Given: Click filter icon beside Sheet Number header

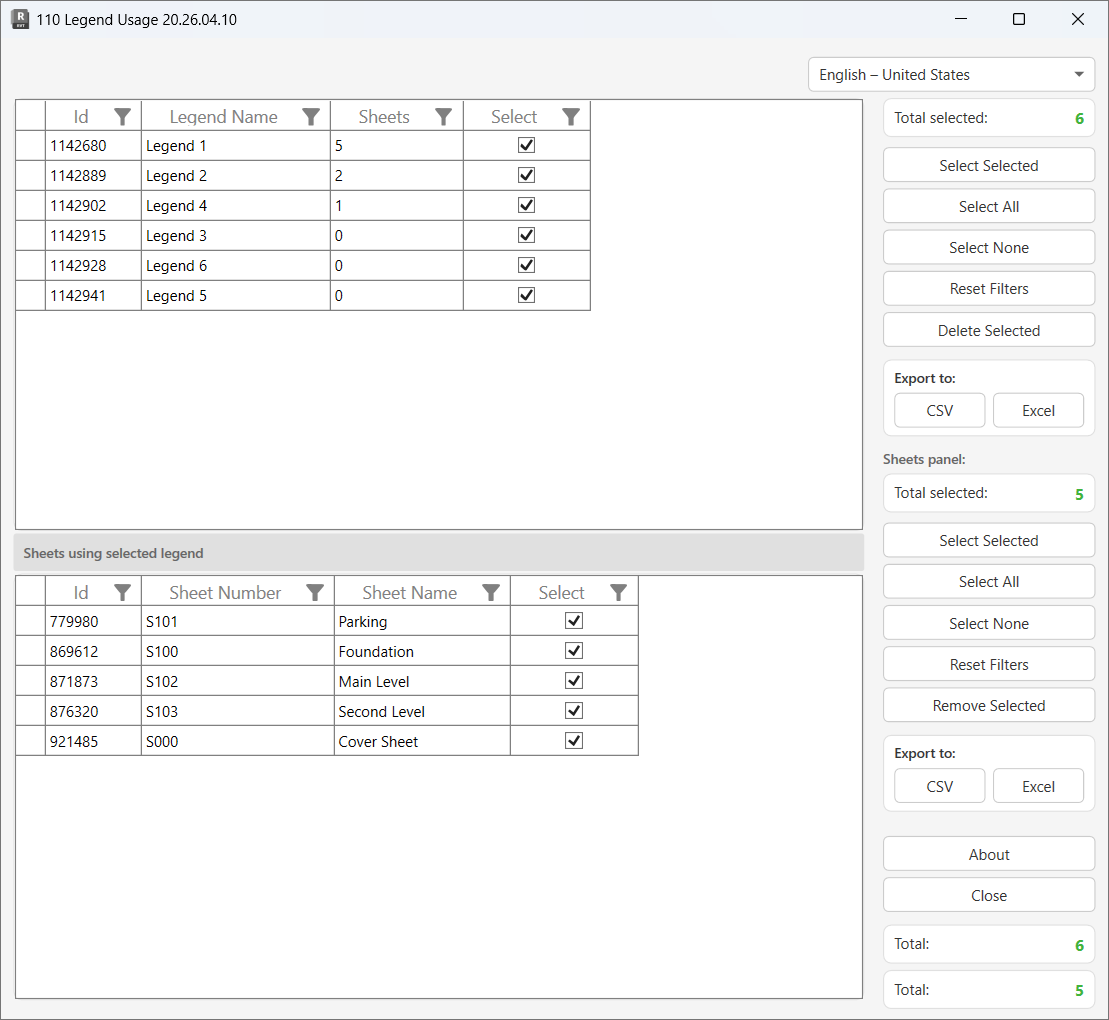Looking at the screenshot, I should pyautogui.click(x=315, y=593).
